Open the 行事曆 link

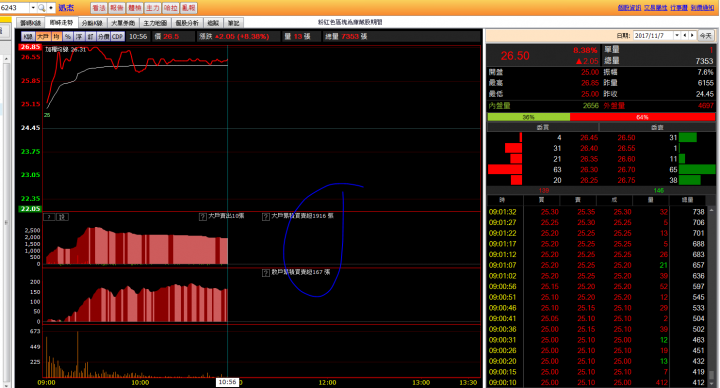pyautogui.click(x=679, y=8)
